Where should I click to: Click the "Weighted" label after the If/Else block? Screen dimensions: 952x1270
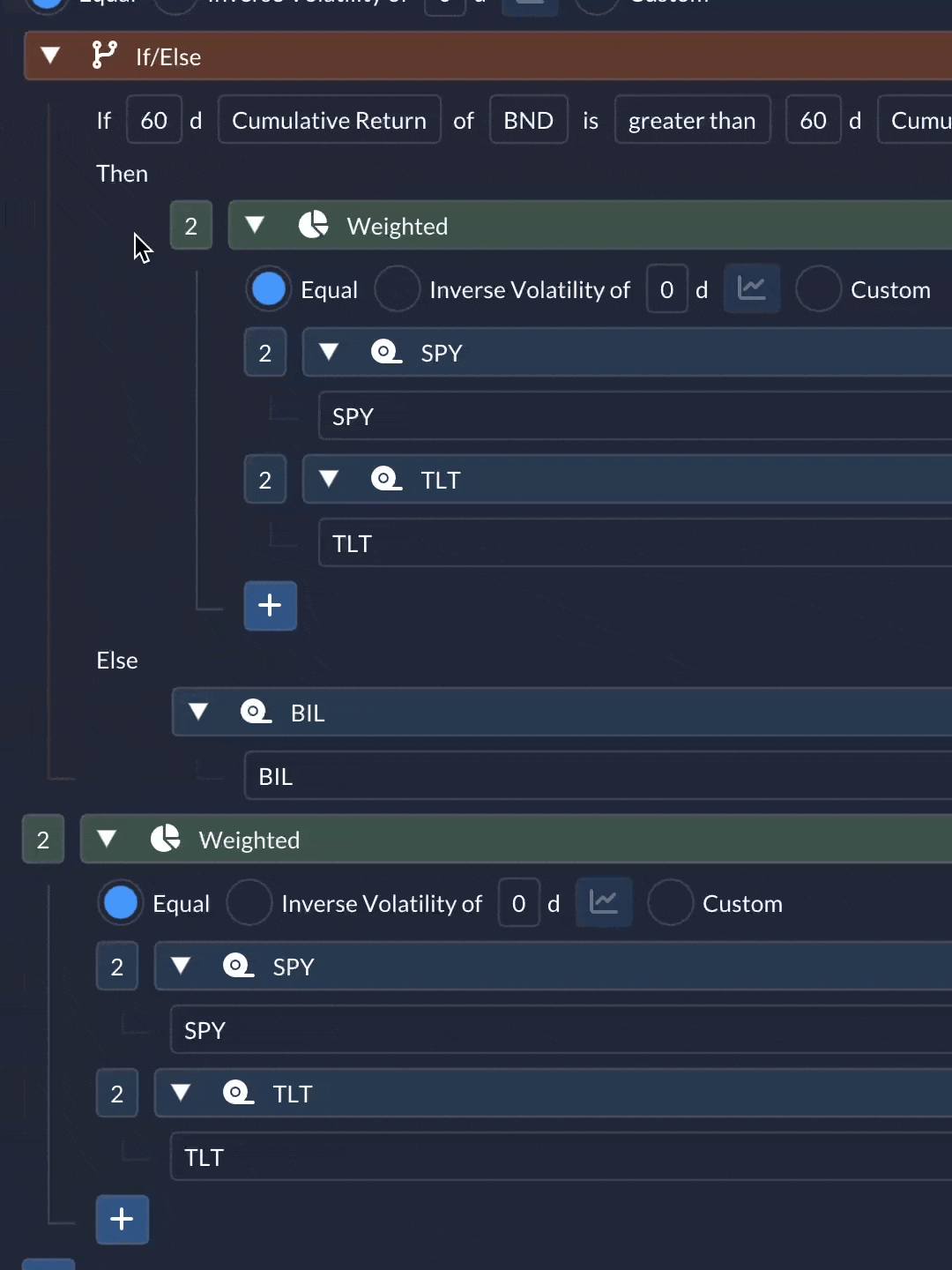tap(249, 840)
